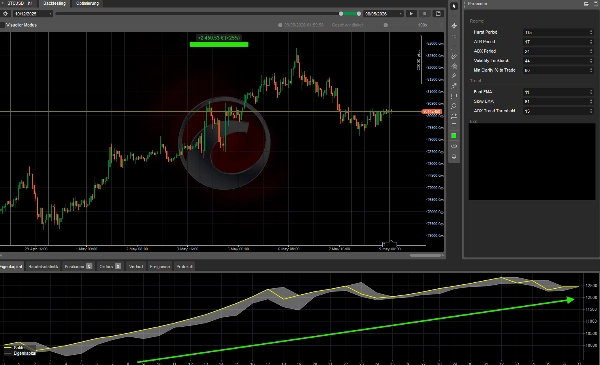Viewport: 600px width, 365px height.
Task: Click the Min Conf % to Trade stepper
Action: point(591,70)
